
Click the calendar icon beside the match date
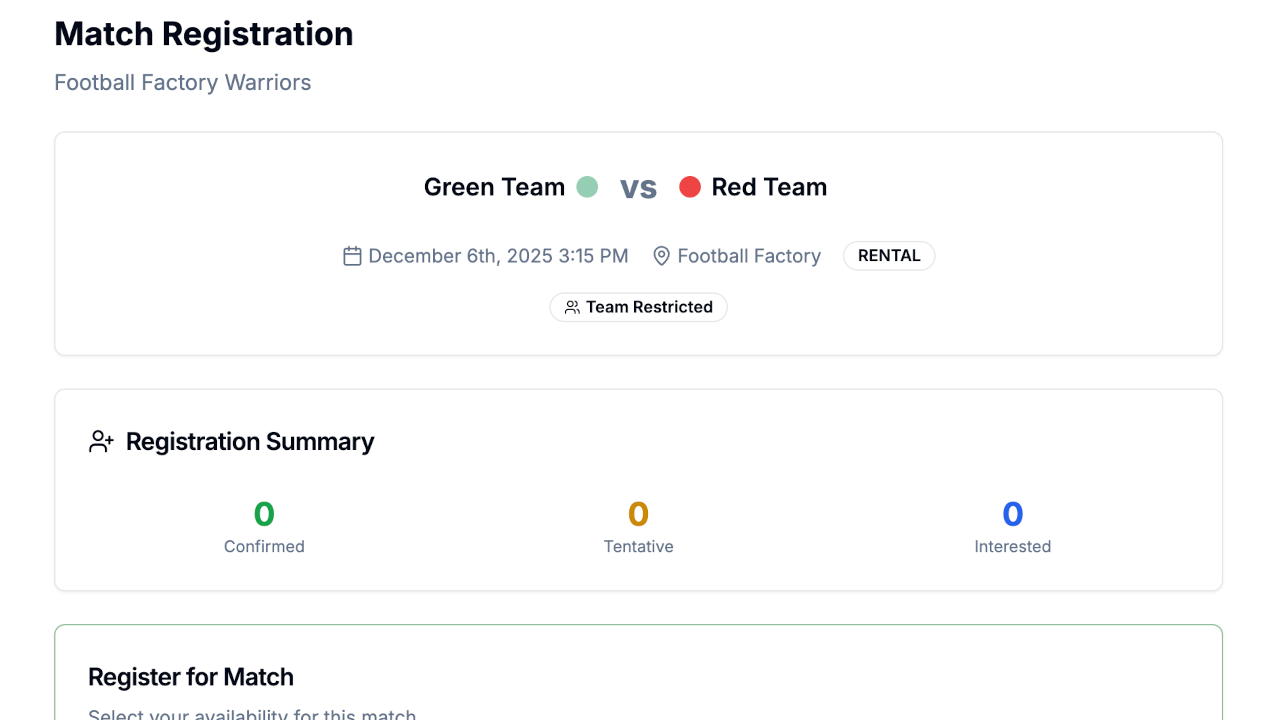coord(352,256)
